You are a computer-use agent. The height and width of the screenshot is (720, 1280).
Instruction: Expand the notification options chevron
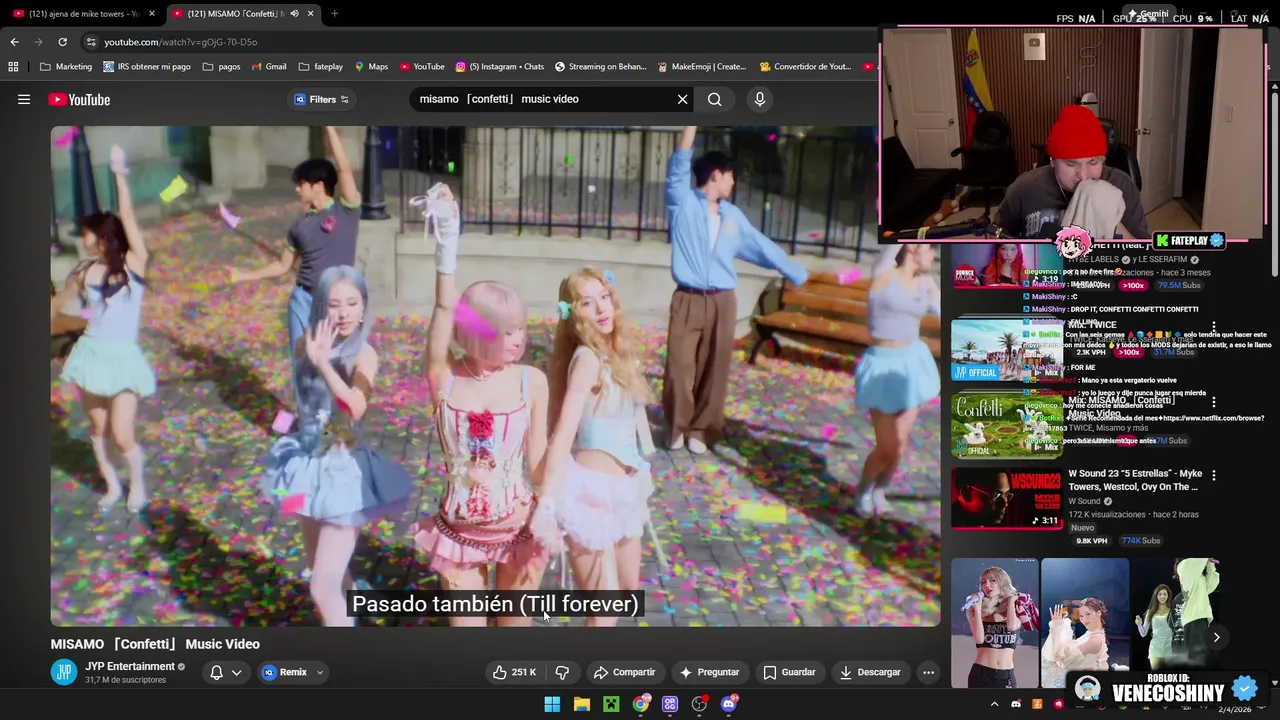click(x=237, y=672)
